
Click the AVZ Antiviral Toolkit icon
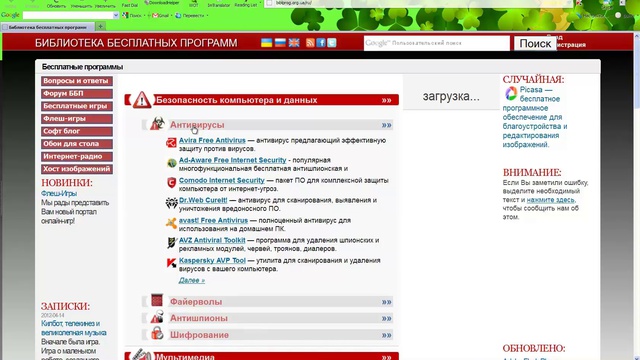[171, 242]
